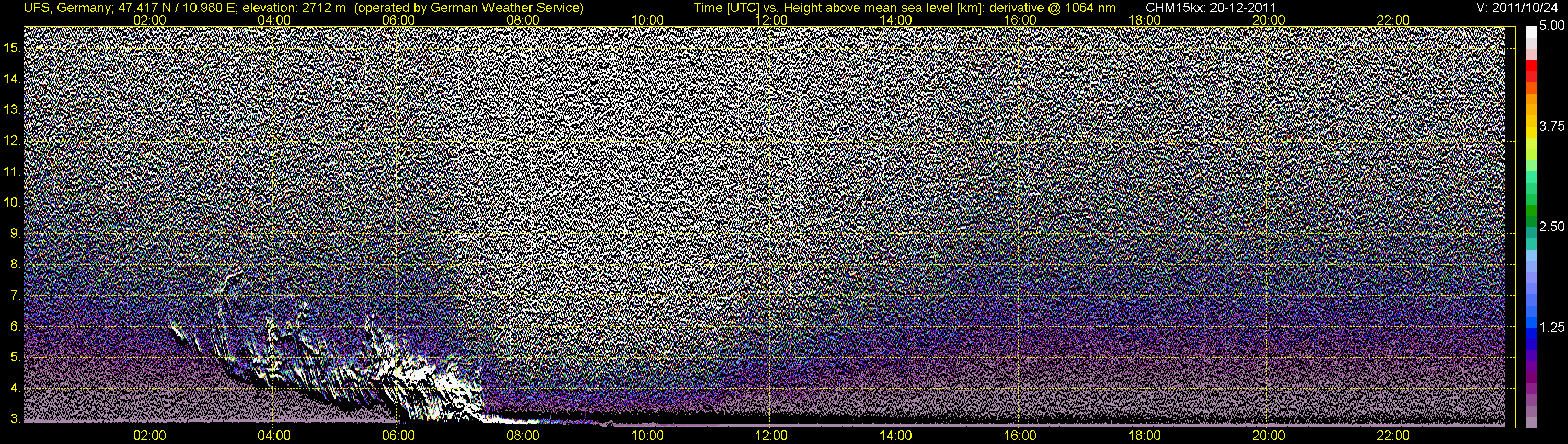Click '10:00' on the top time axis

pos(647,20)
